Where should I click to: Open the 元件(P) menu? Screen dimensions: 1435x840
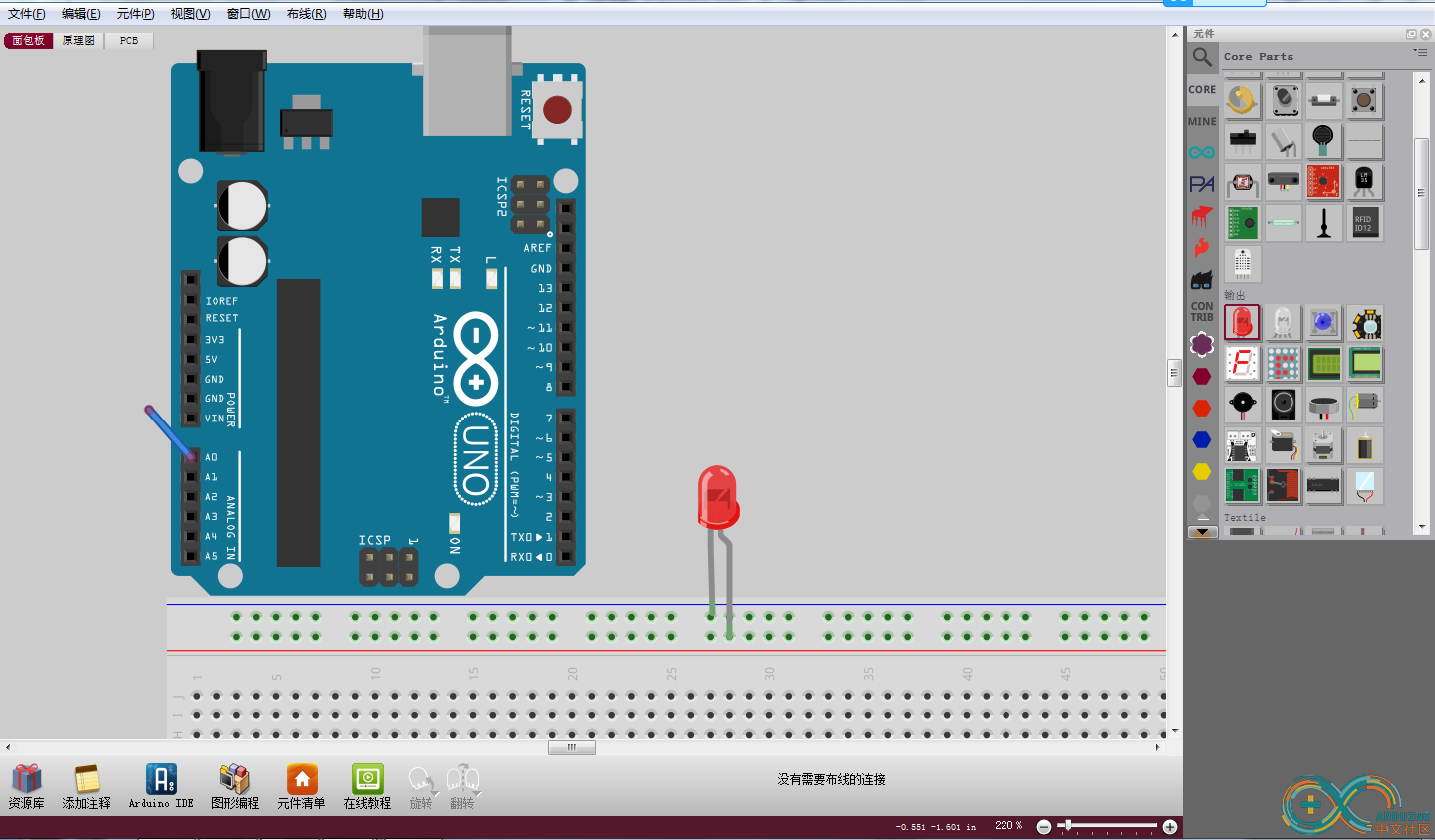coord(136,14)
